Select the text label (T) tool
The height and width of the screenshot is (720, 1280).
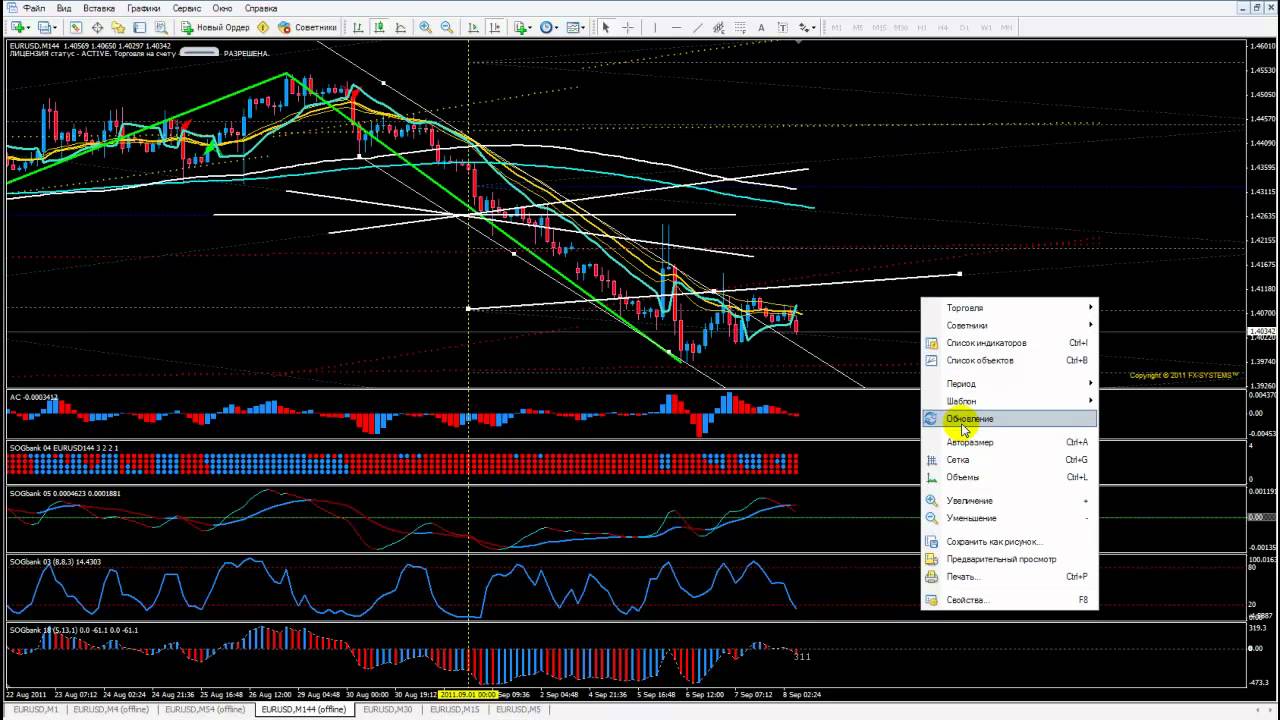pyautogui.click(x=783, y=28)
